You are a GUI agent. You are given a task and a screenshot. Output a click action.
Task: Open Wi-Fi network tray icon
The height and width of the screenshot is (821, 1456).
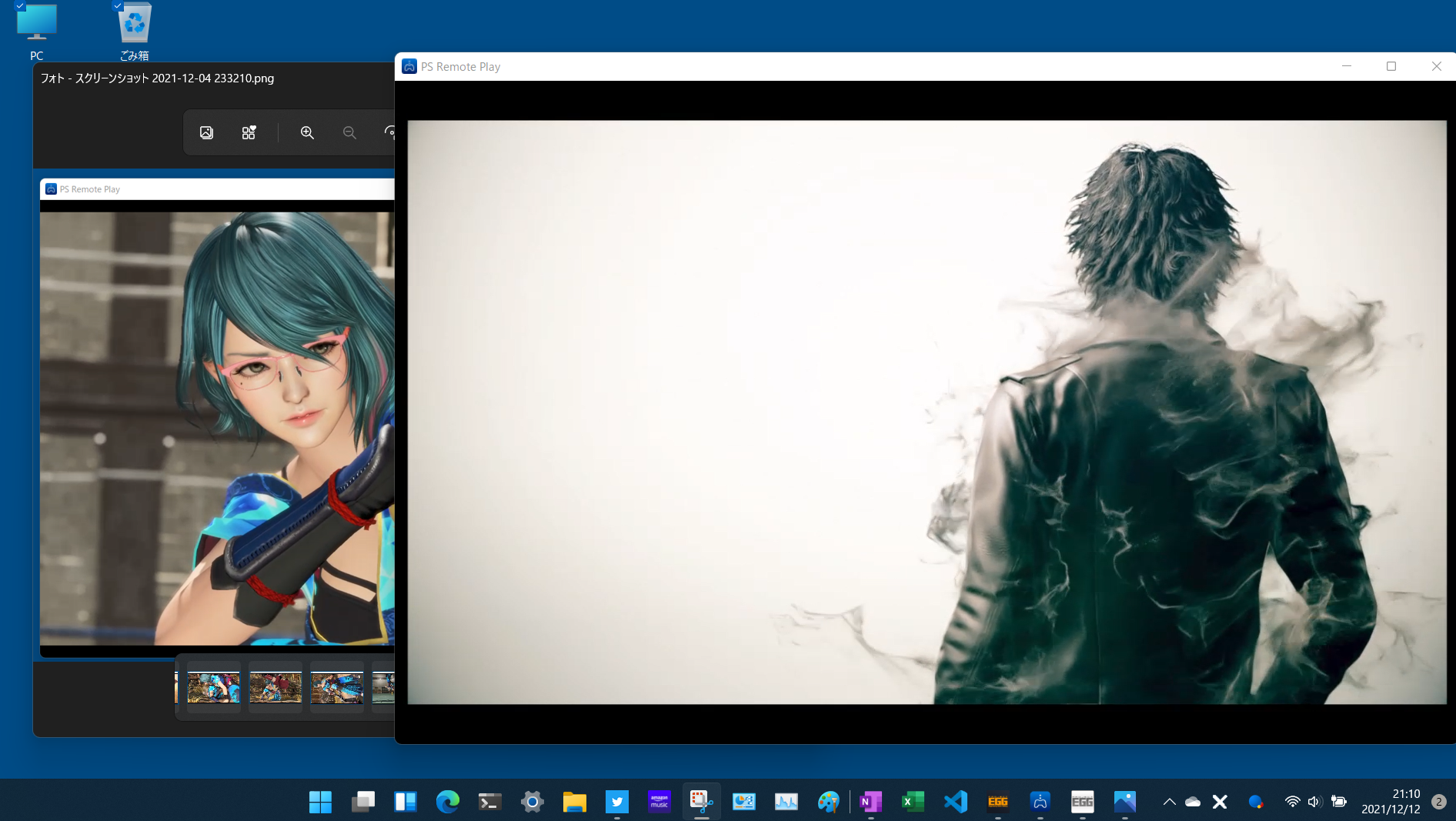click(1292, 802)
